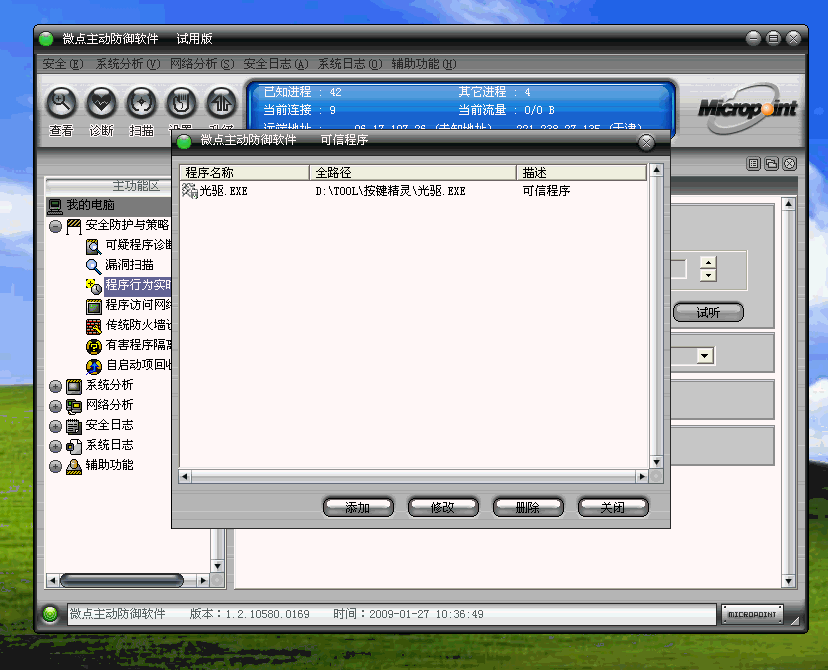Click the 光驱.EXE file icon in list
828x670 pixels.
(x=190, y=191)
